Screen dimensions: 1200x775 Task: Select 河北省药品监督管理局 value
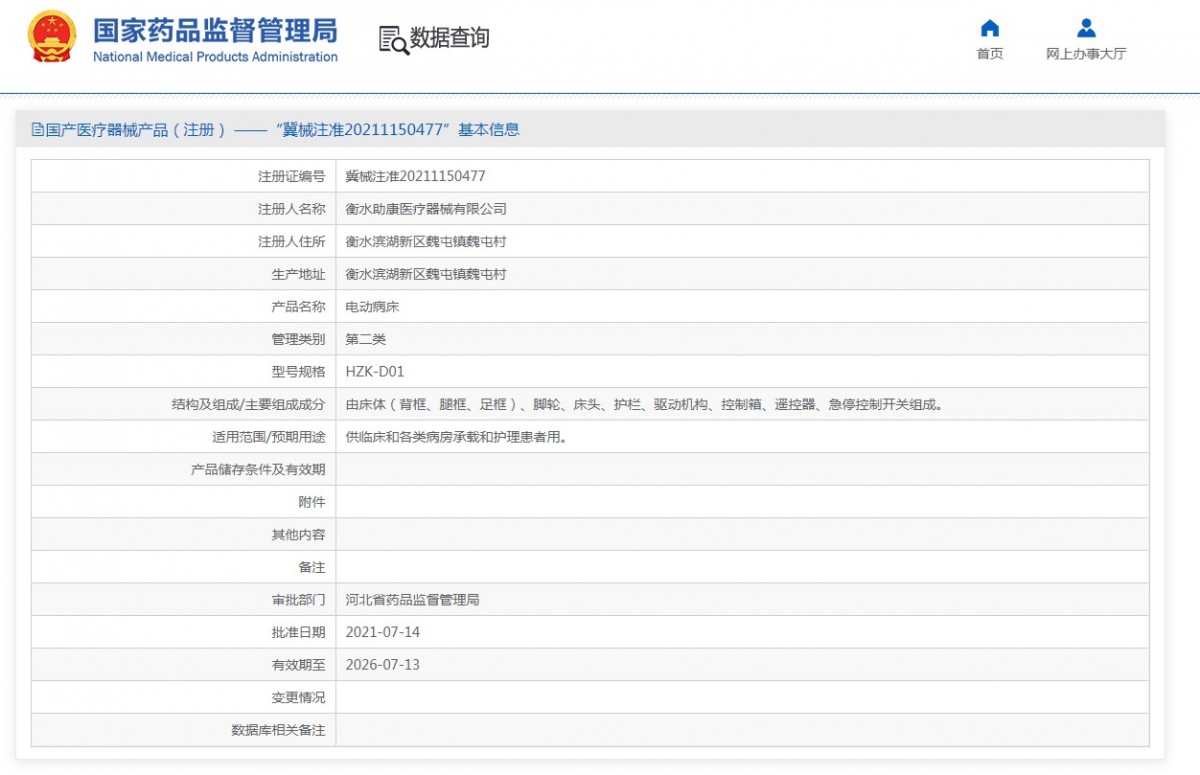click(x=413, y=600)
